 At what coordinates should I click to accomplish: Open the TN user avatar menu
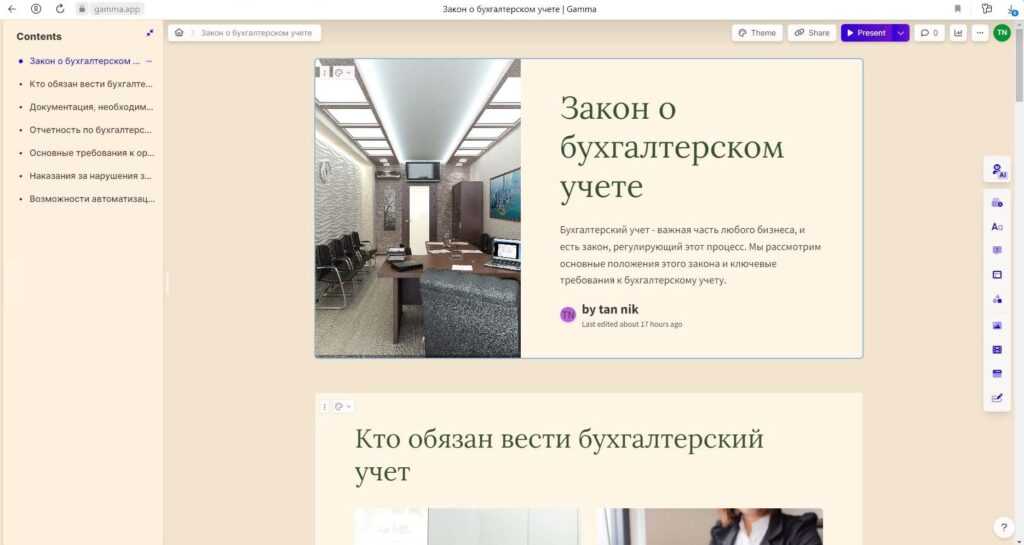tap(1002, 33)
